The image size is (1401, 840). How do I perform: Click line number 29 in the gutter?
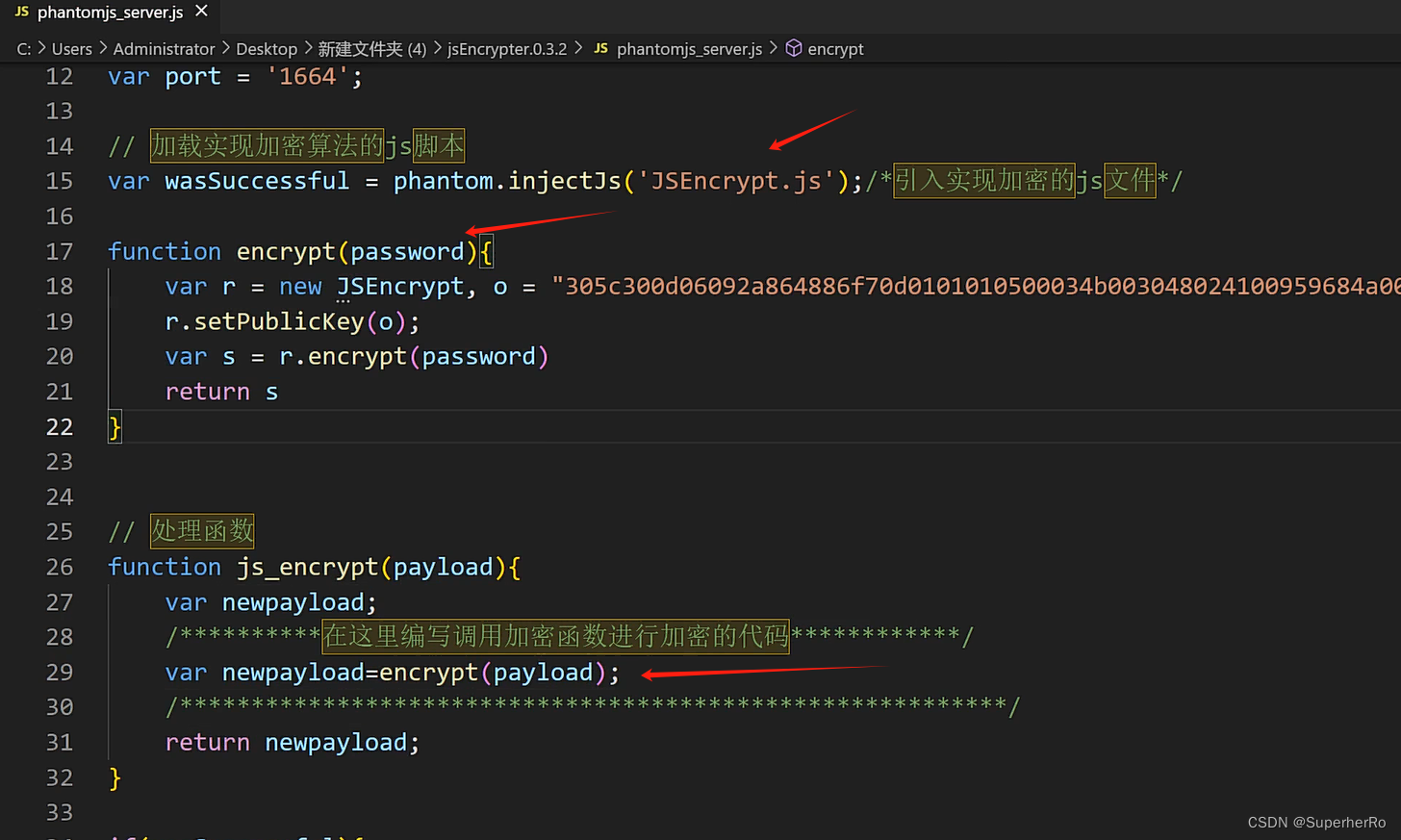click(x=60, y=672)
